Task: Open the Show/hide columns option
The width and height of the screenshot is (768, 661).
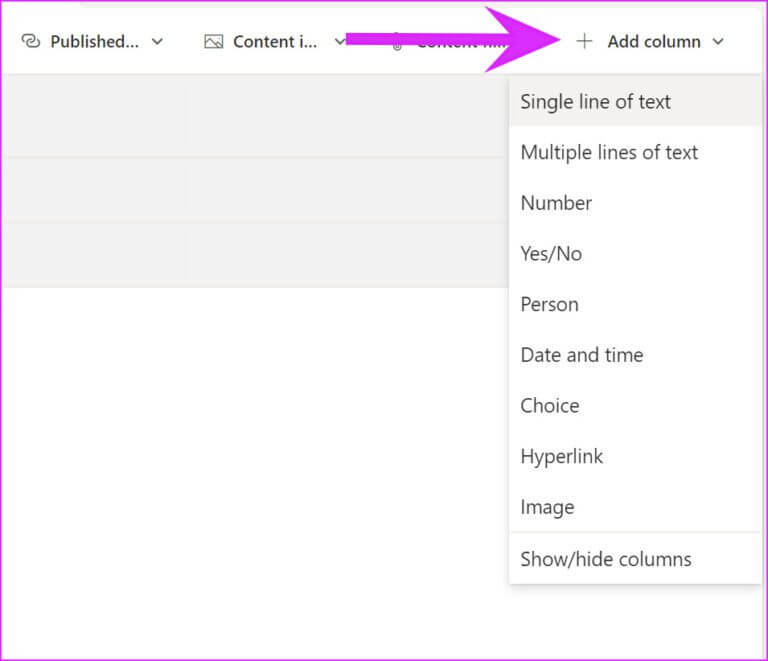Action: click(635, 559)
